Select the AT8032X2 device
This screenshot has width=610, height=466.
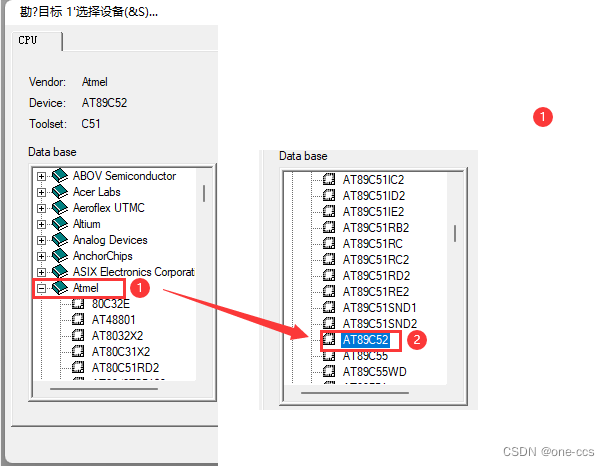(x=117, y=336)
